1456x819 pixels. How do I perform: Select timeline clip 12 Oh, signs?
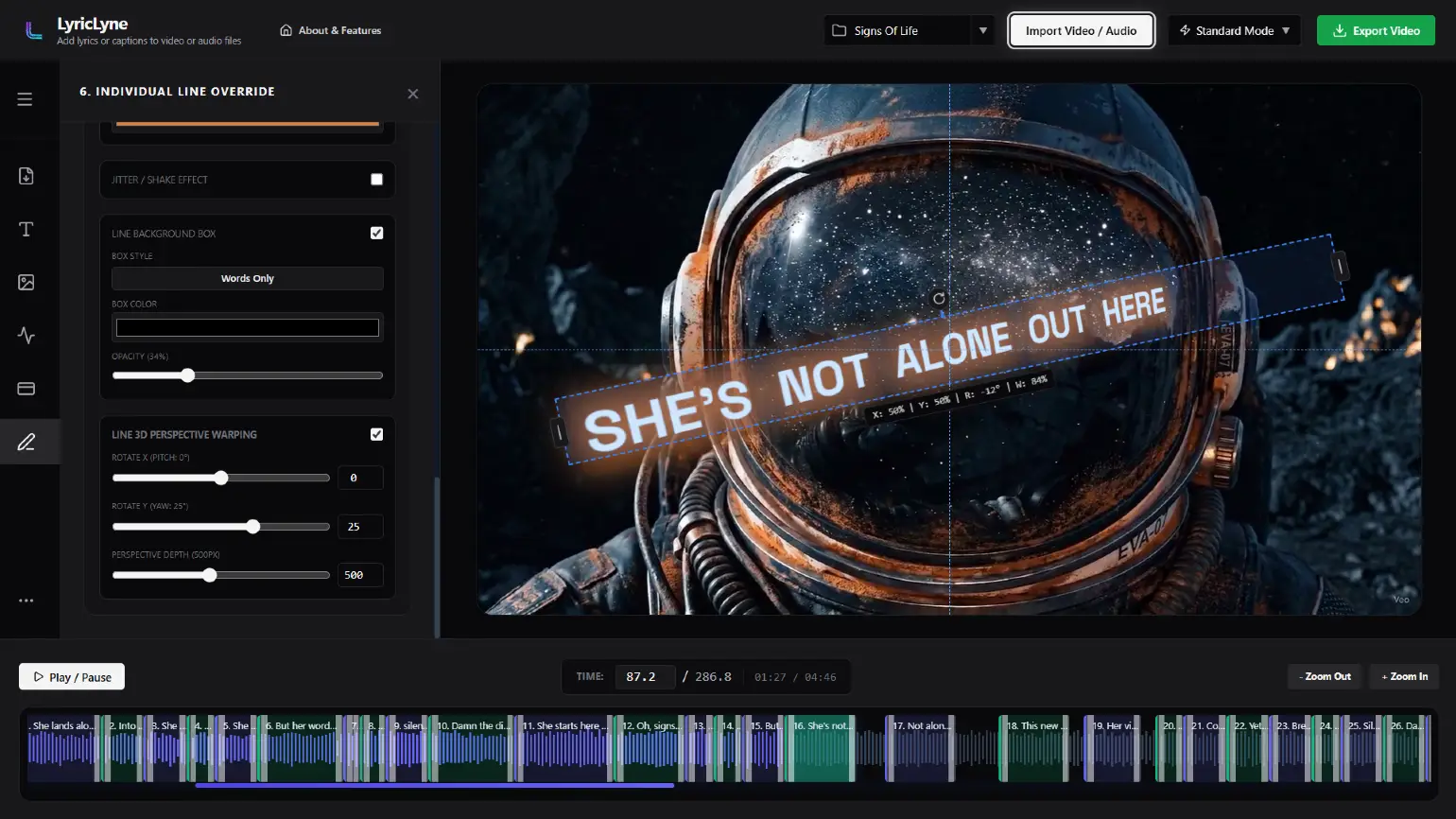coord(650,748)
